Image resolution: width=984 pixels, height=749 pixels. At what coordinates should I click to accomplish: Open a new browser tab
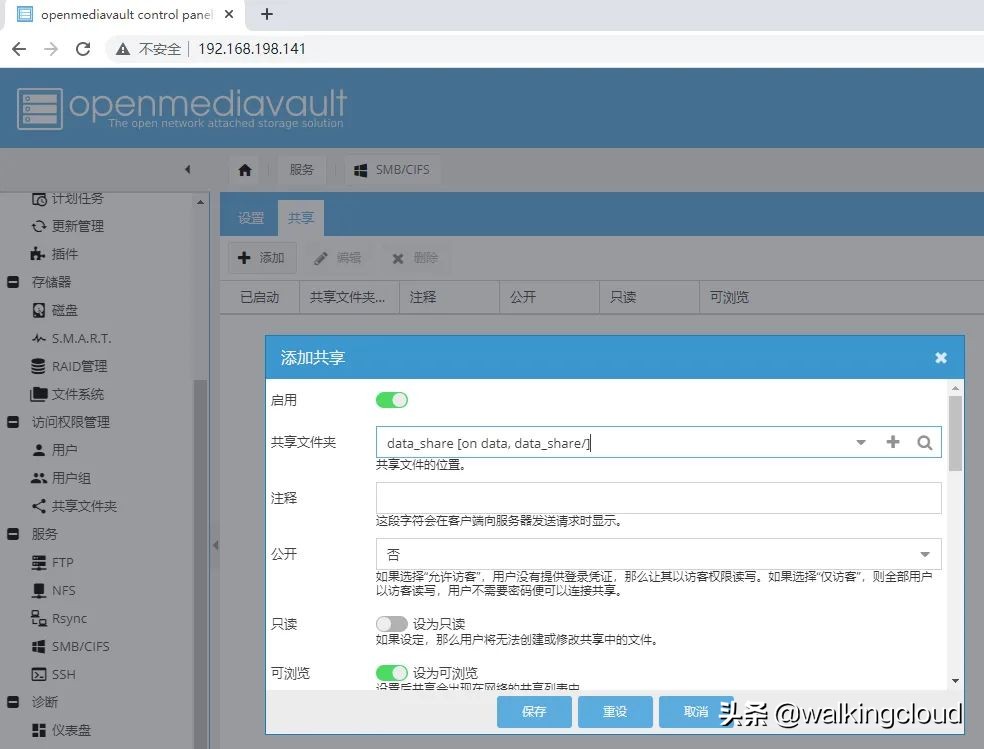pos(267,14)
